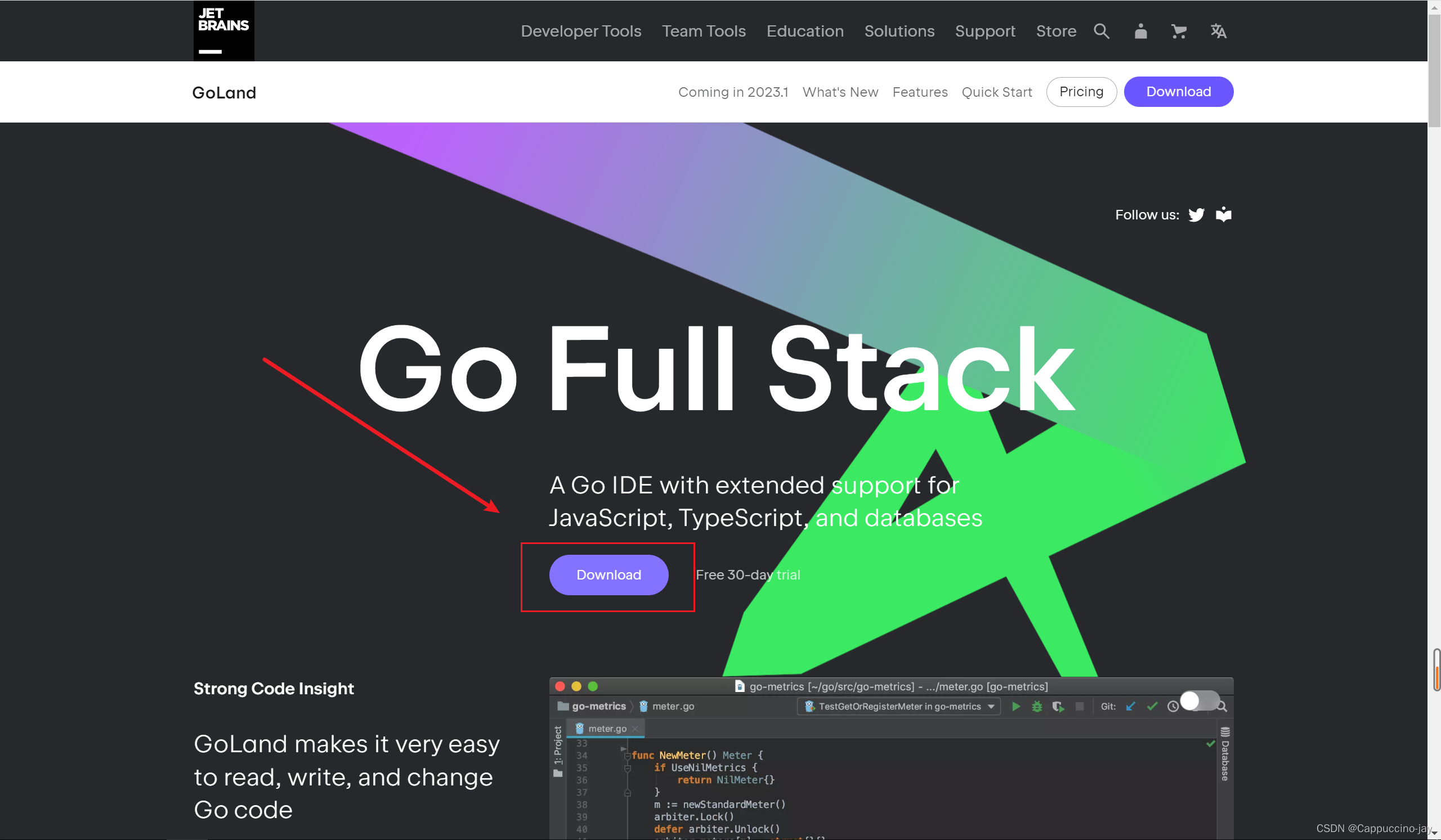
Task: View the shopping cart icon
Action: click(1179, 31)
